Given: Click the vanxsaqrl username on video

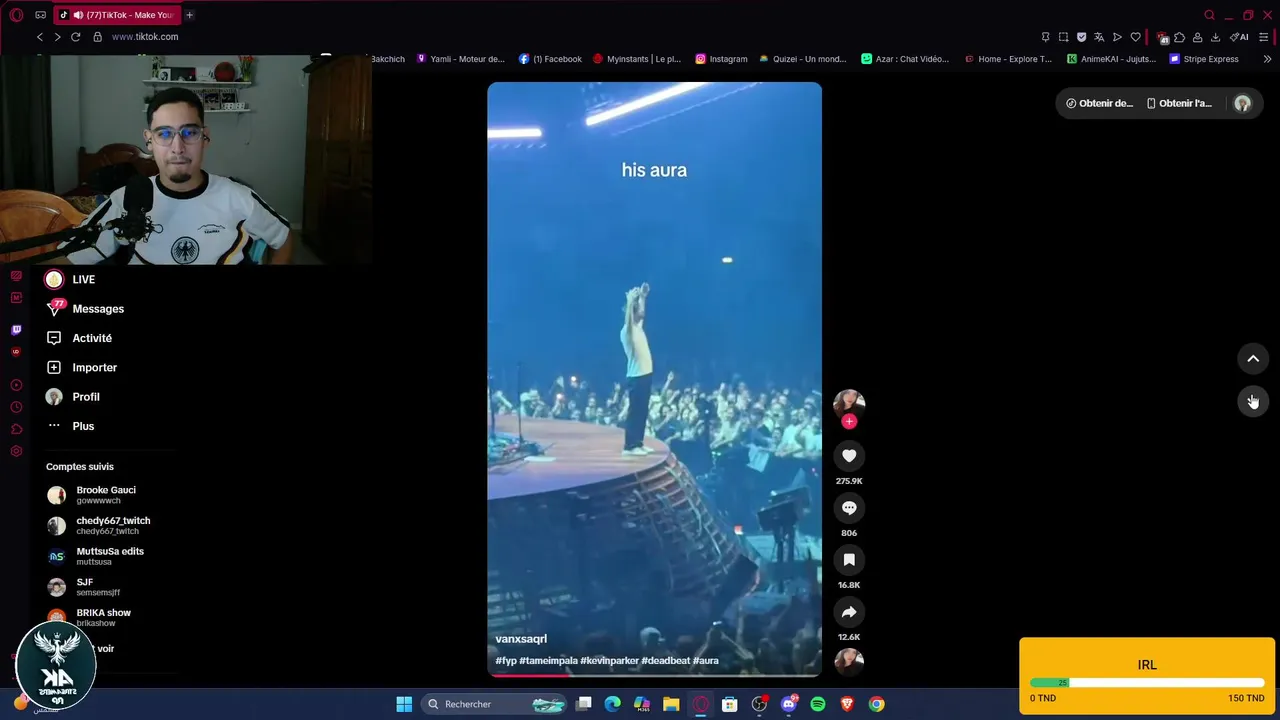Looking at the screenshot, I should point(521,639).
